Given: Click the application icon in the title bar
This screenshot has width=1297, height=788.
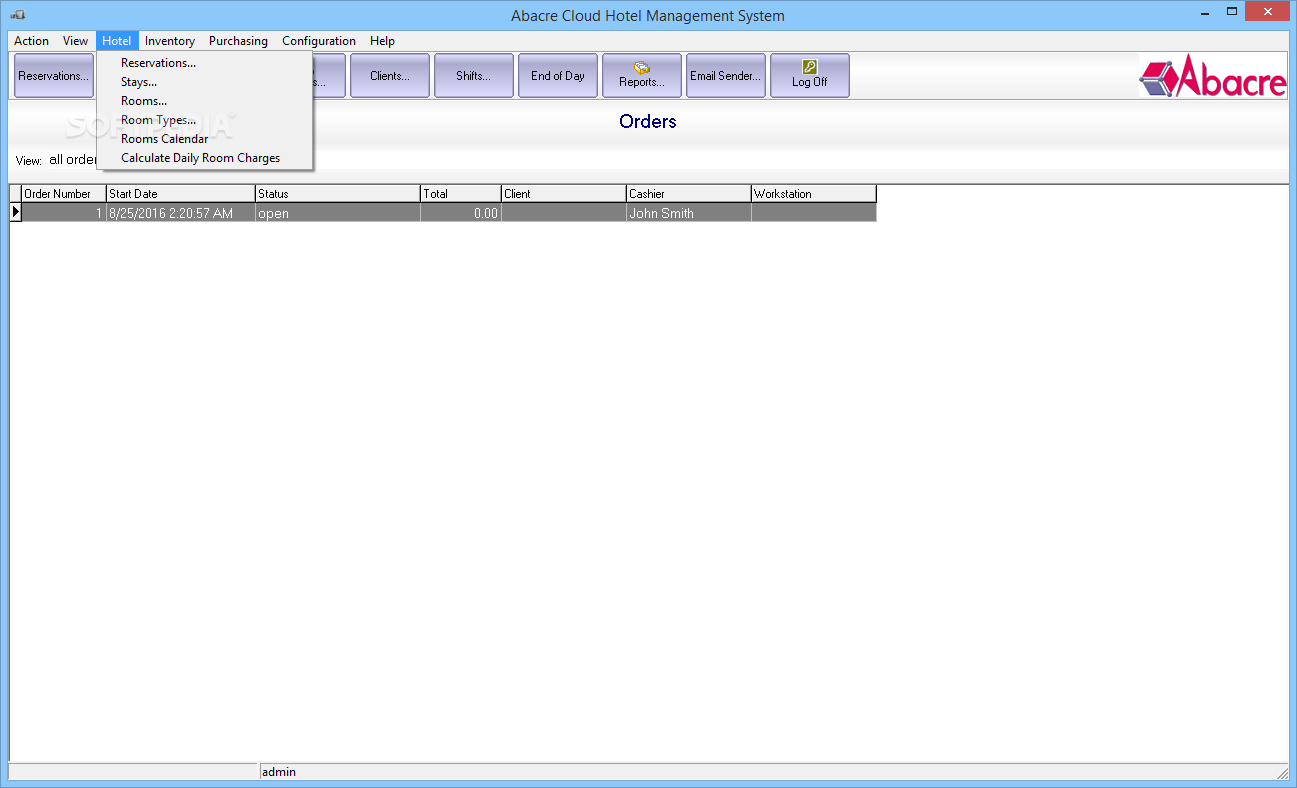Looking at the screenshot, I should click(18, 15).
